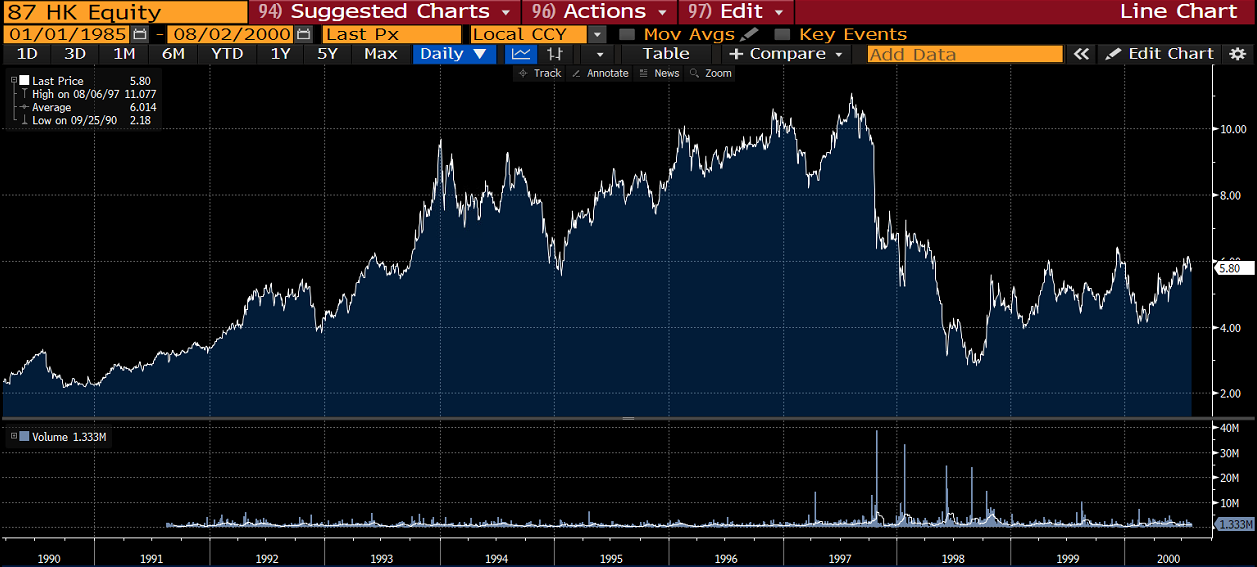Click the Edit Chart button
This screenshot has width=1257, height=567.
click(x=1159, y=54)
